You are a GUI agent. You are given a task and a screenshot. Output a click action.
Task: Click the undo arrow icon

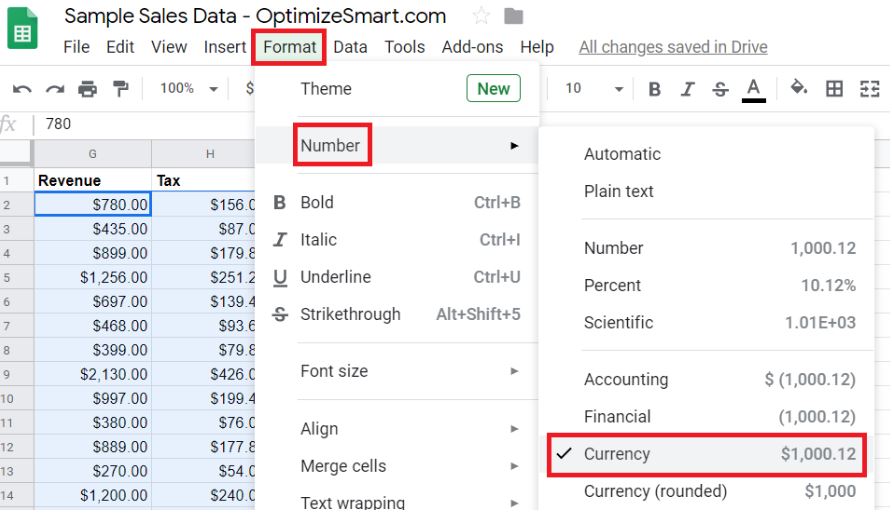coord(22,89)
